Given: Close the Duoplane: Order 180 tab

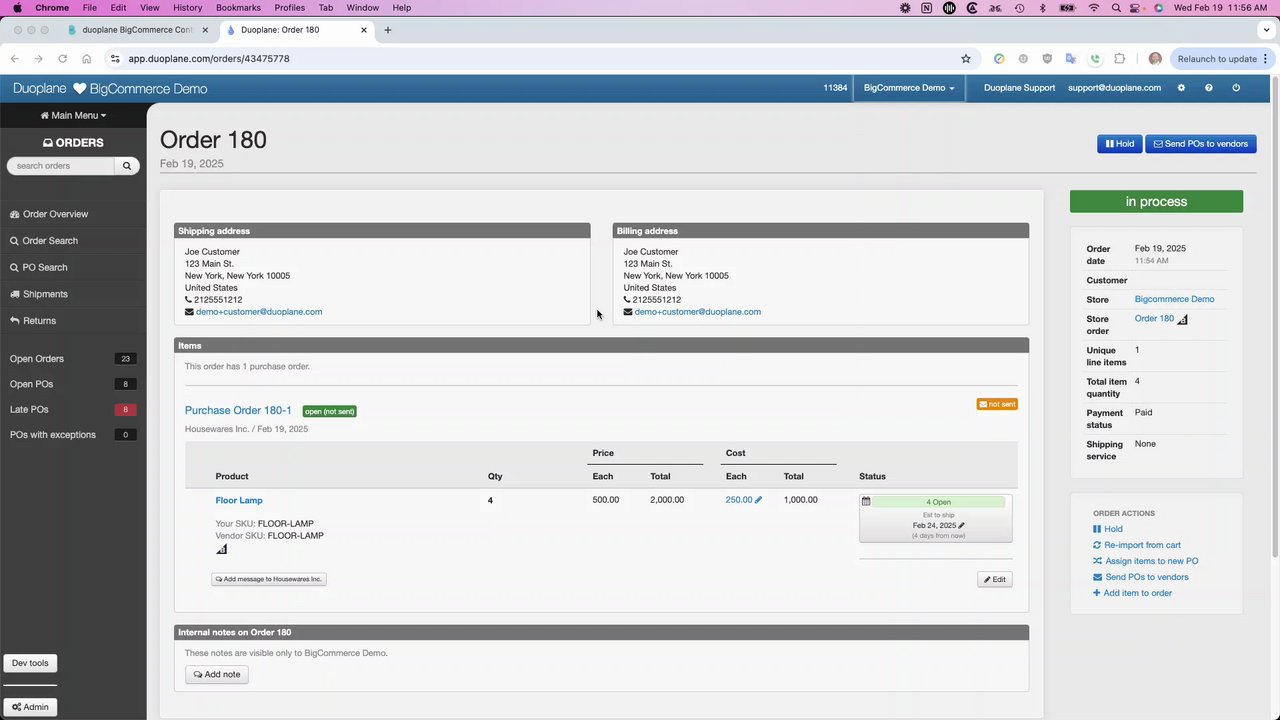Looking at the screenshot, I should (x=364, y=30).
